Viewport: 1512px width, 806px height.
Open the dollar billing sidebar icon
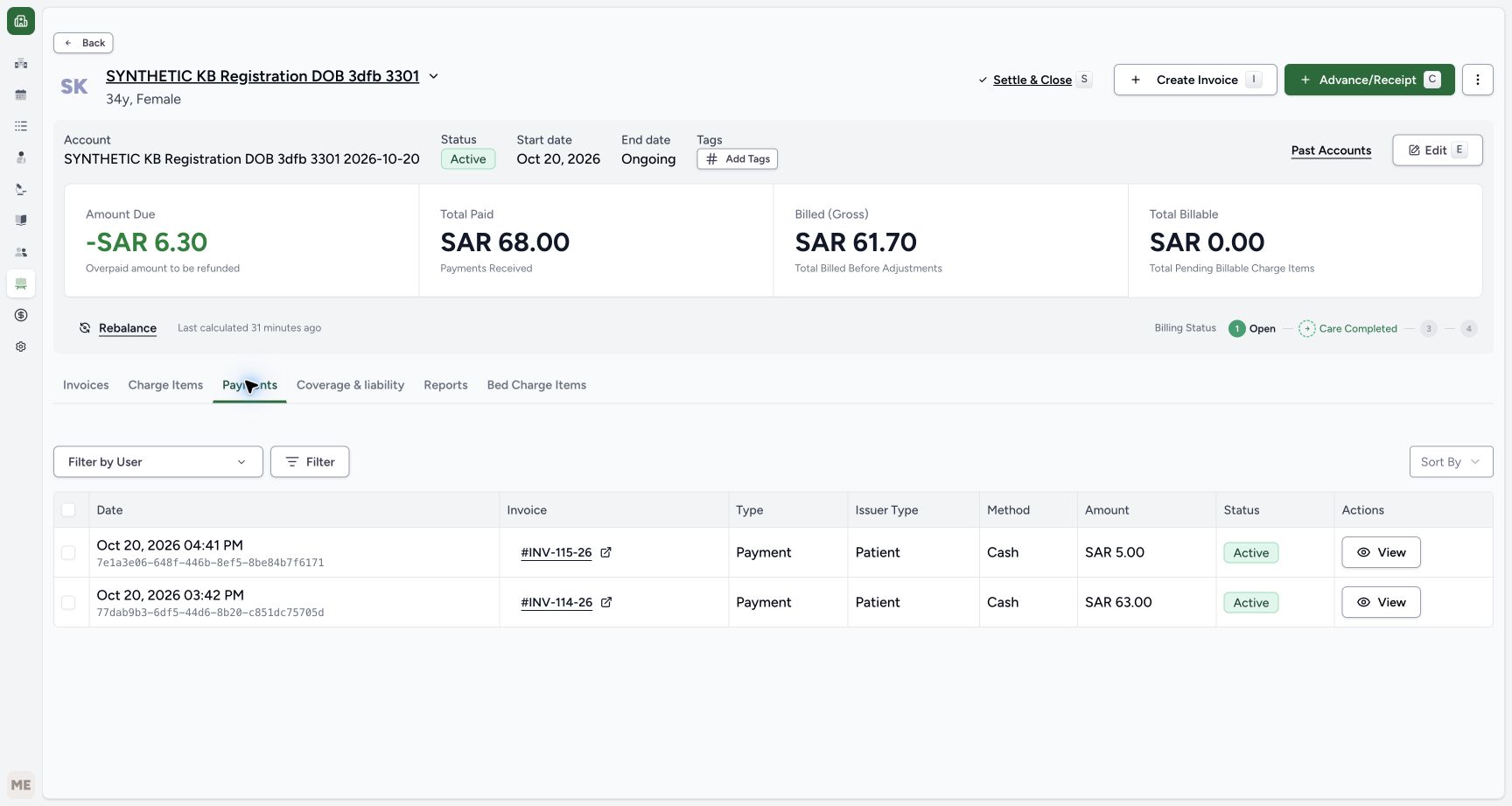[x=21, y=315]
